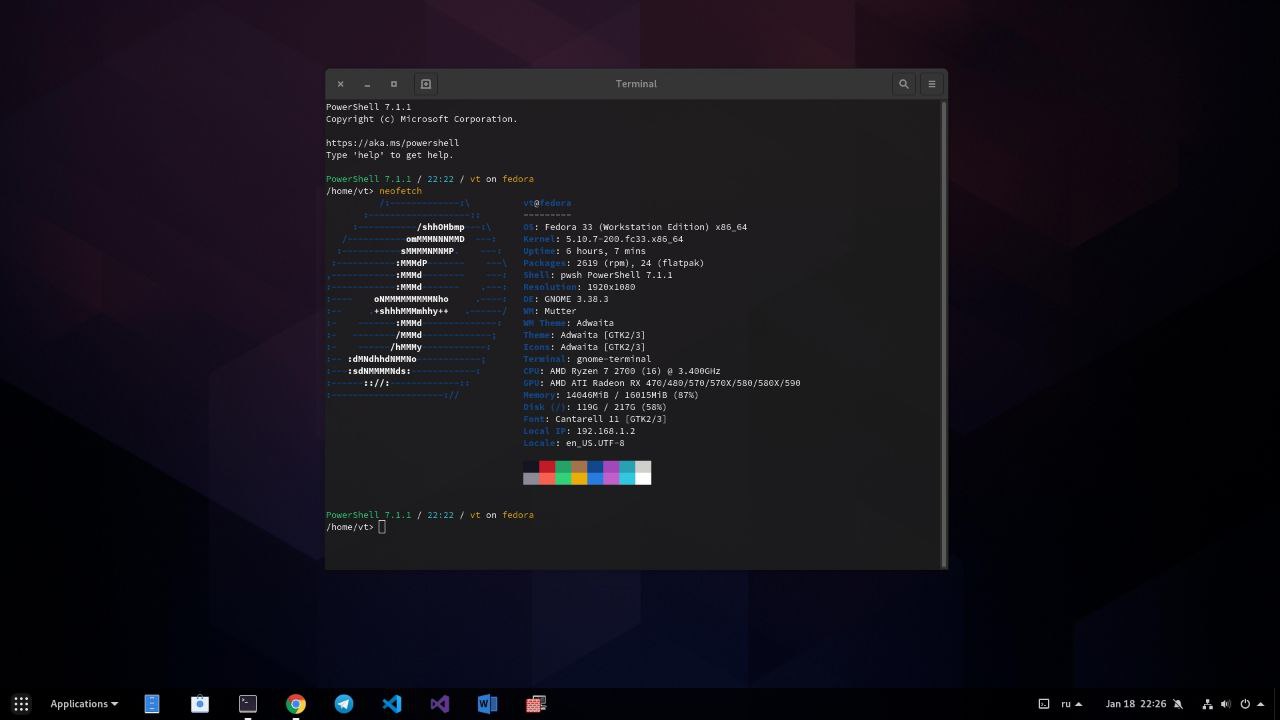
Task: Expand the system menu arrow in tray
Action: pos(1261,704)
